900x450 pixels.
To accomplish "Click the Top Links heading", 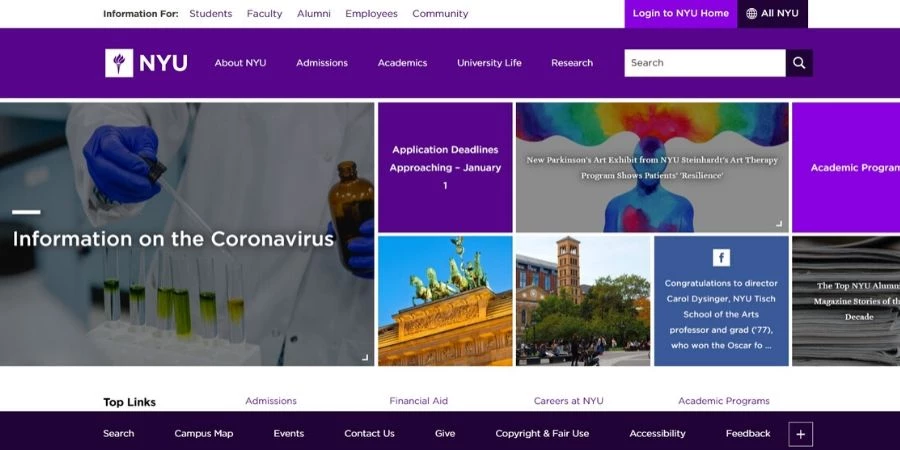I will pyautogui.click(x=130, y=402).
